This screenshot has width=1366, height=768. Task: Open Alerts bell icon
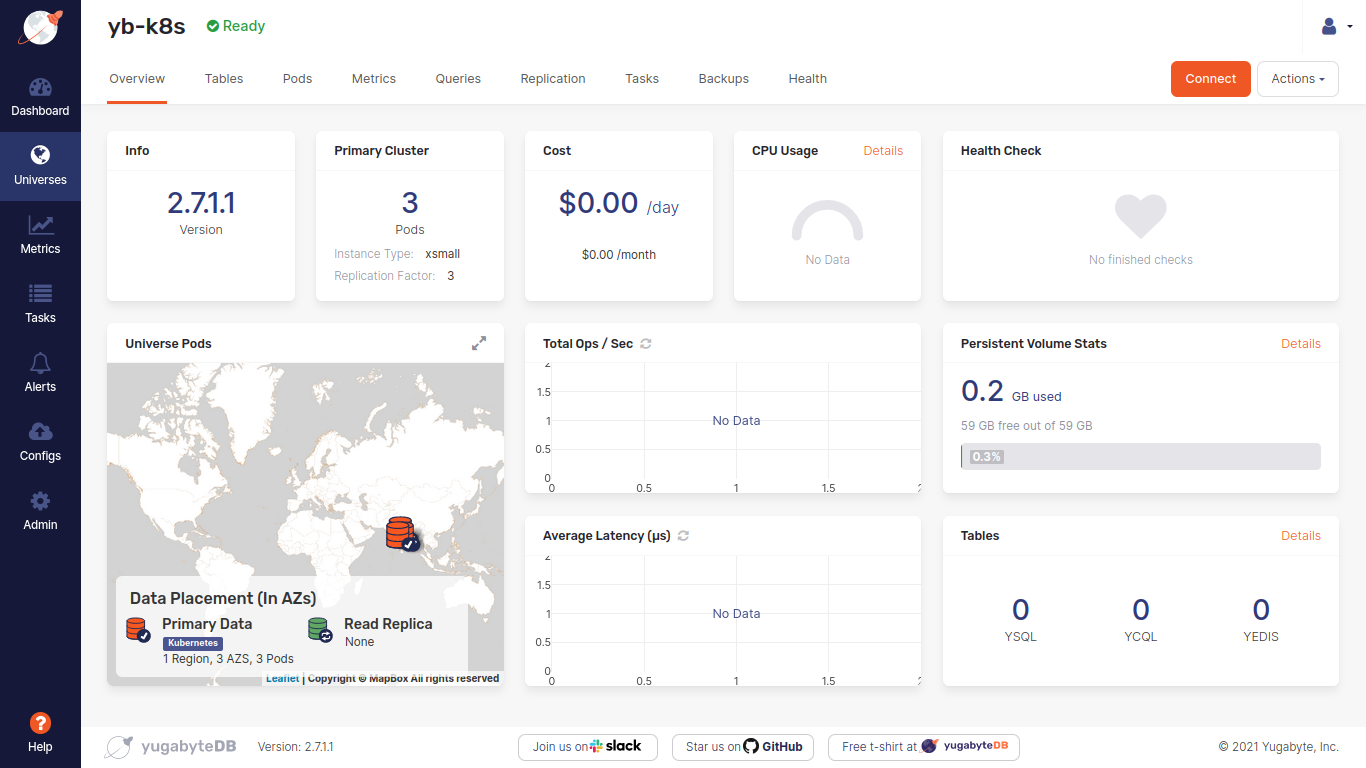tap(40, 364)
